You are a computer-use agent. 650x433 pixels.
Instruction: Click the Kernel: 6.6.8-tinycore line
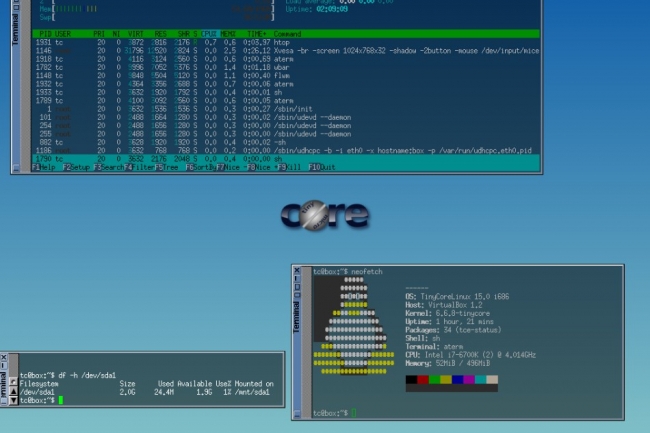pos(448,313)
